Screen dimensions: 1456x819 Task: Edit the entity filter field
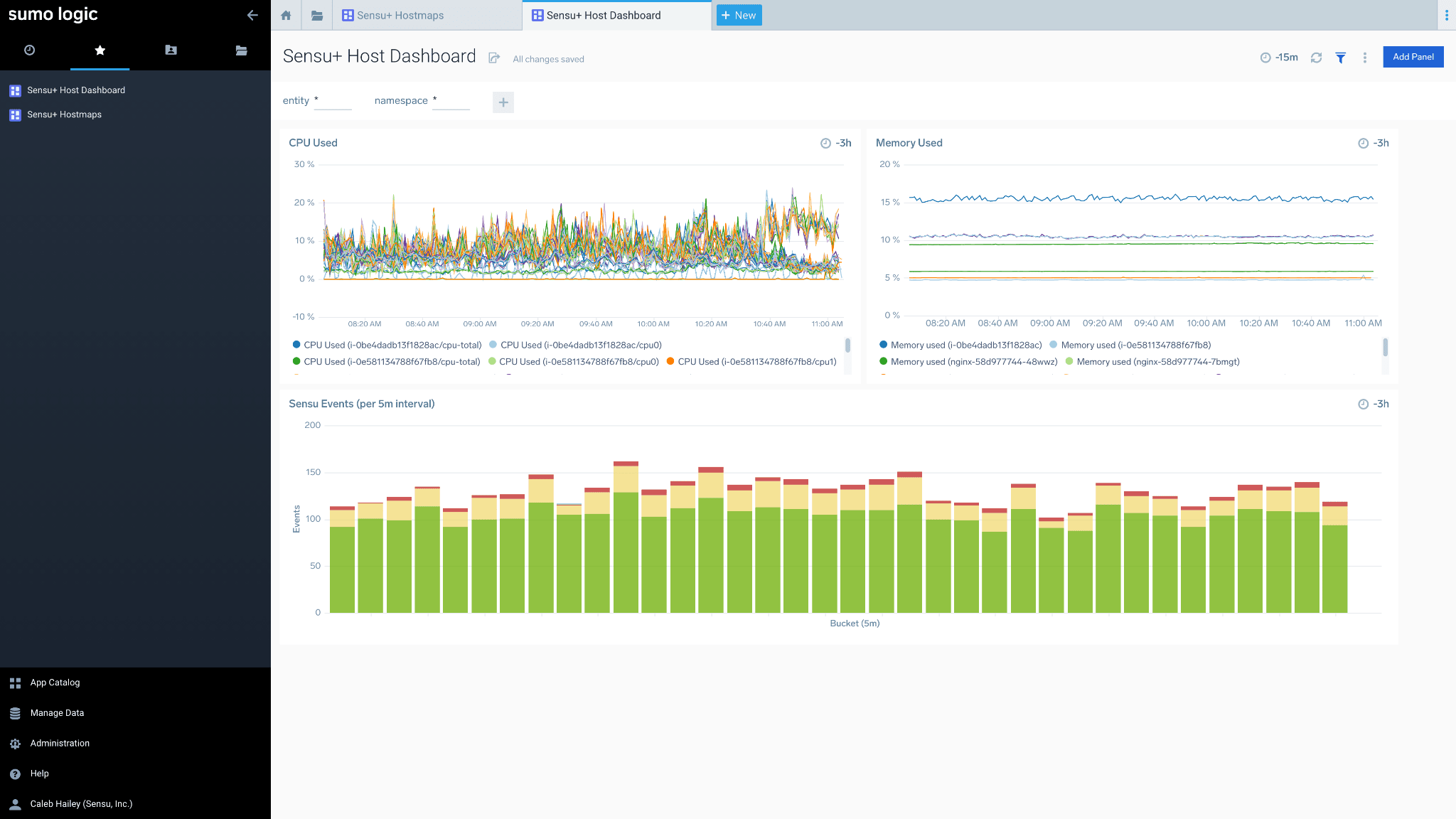[x=333, y=101]
